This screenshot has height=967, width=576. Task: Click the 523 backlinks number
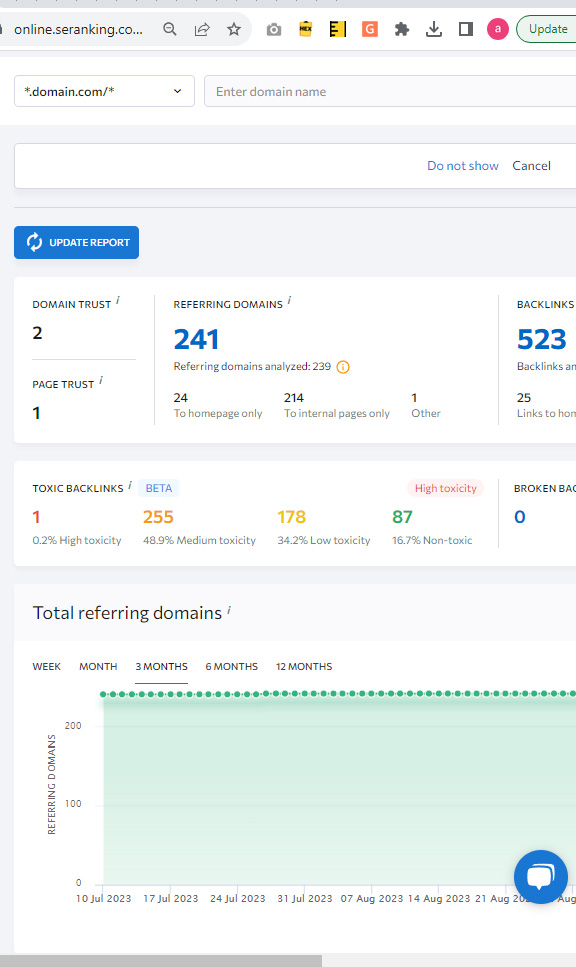click(x=541, y=339)
